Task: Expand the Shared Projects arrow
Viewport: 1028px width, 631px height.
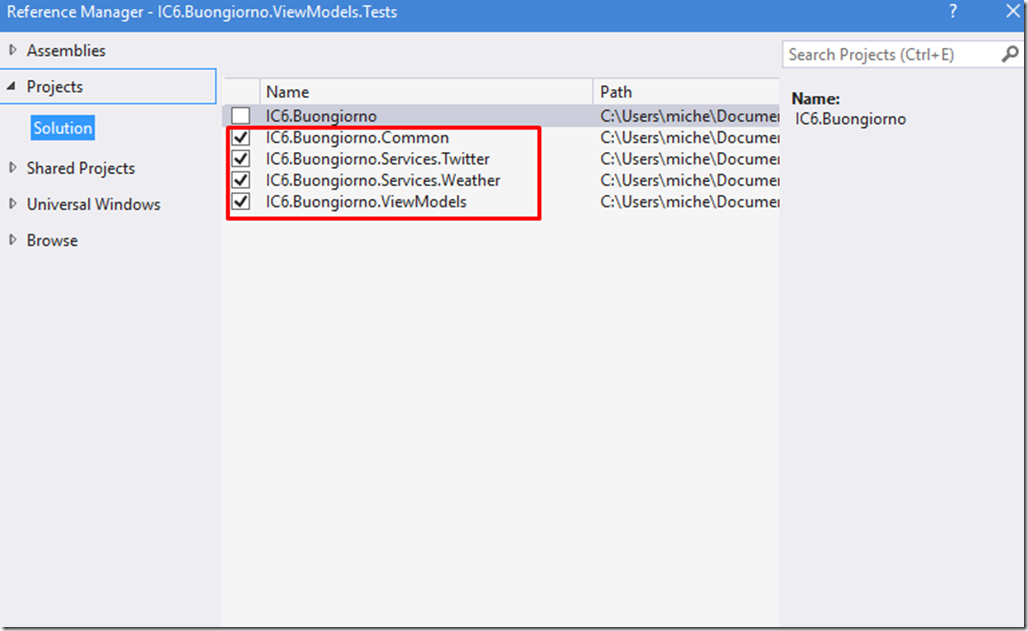Action: (x=13, y=168)
